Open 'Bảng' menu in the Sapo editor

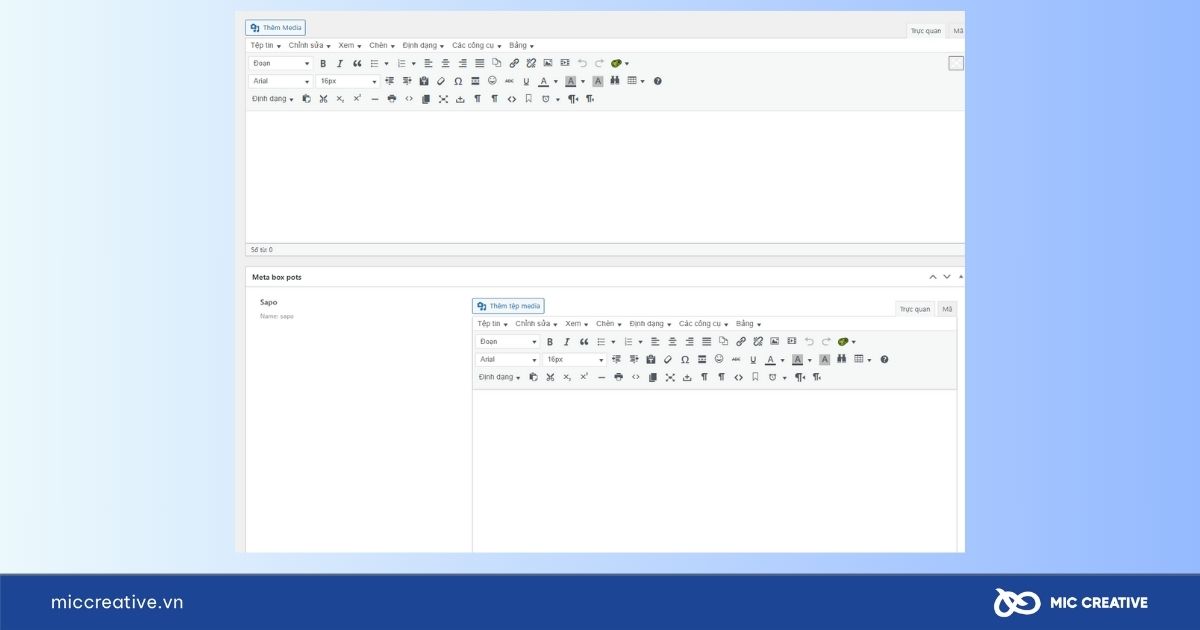(748, 324)
